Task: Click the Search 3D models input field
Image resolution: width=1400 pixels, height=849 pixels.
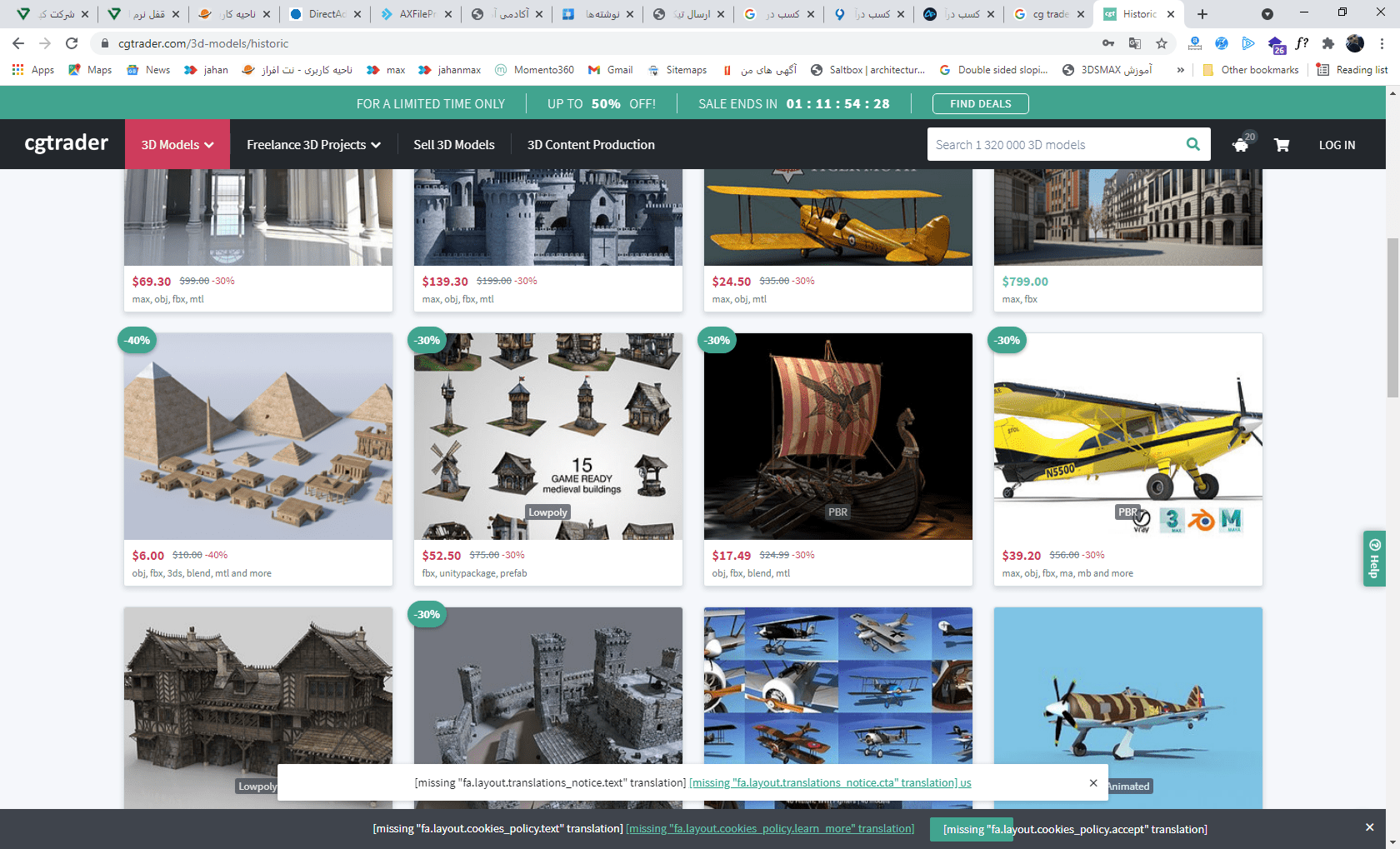Action: [1053, 145]
